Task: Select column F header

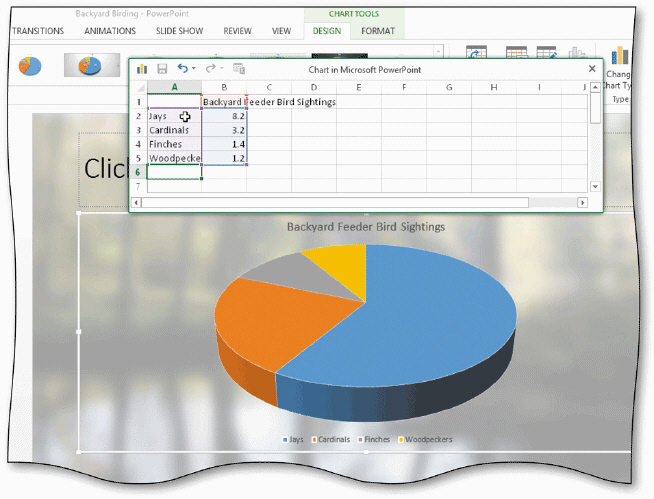Action: coord(404,87)
